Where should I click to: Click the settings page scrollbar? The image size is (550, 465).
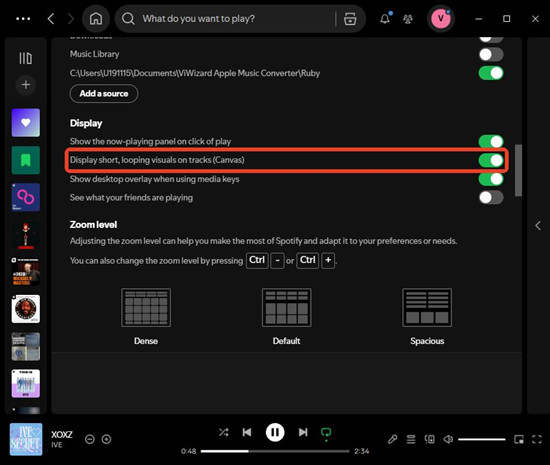tap(518, 170)
